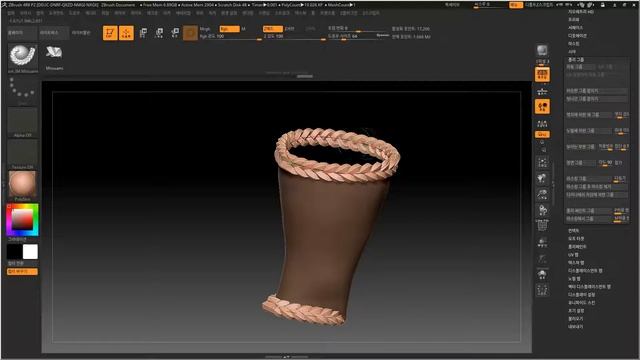This screenshot has width=640, height=360.
Task: Expand the 유니파이드 스킨 section
Action: tap(581, 302)
